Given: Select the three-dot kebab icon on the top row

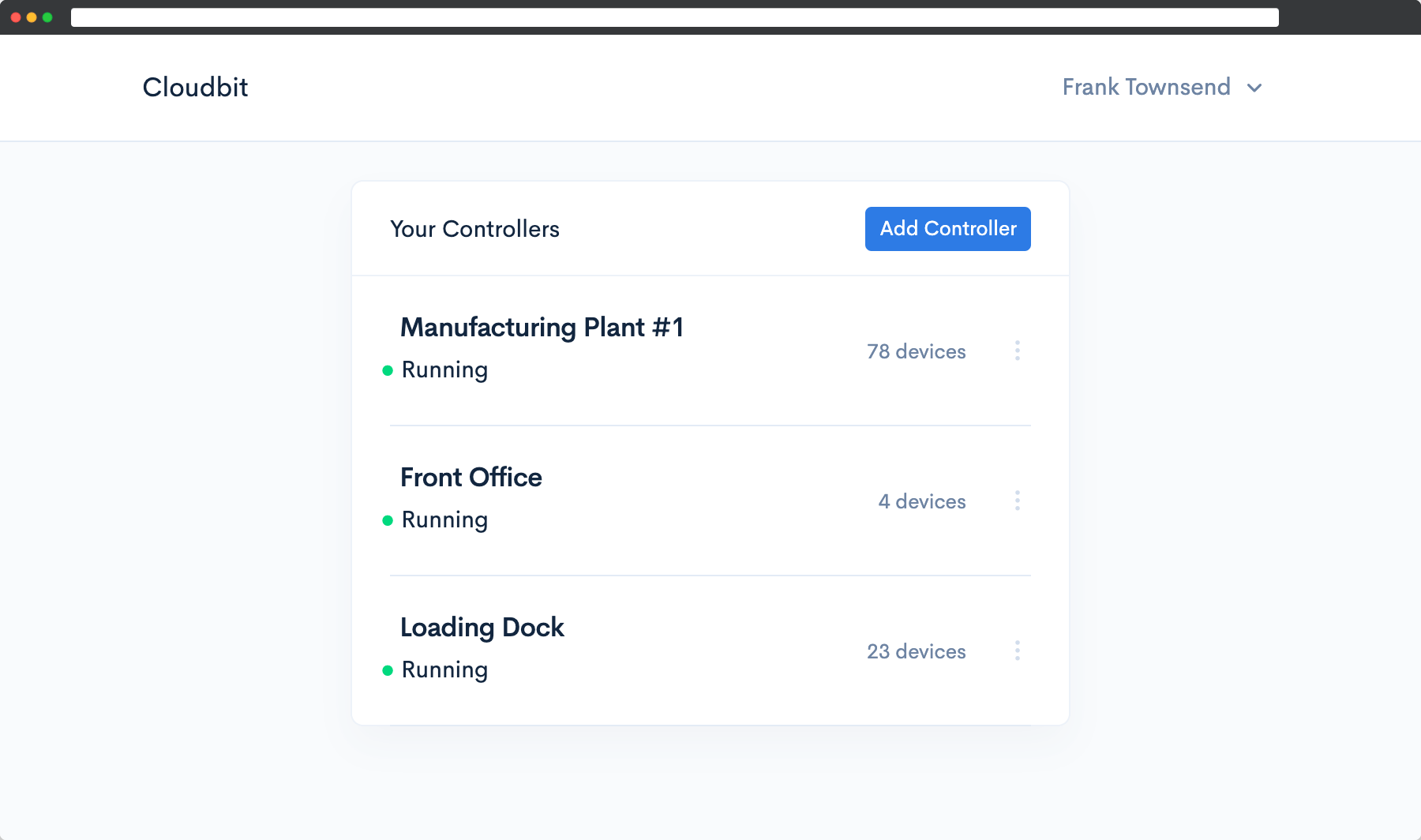Looking at the screenshot, I should pos(1018,351).
